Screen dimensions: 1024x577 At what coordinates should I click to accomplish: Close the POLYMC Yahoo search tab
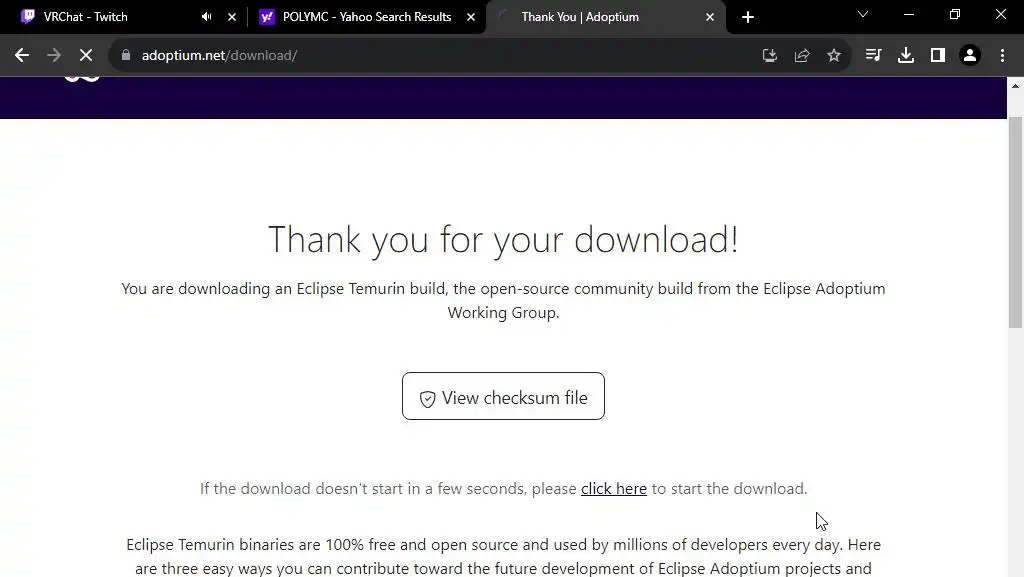(471, 17)
